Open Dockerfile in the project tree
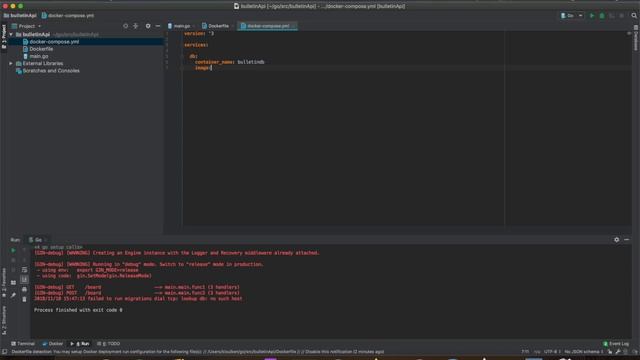 pos(41,49)
